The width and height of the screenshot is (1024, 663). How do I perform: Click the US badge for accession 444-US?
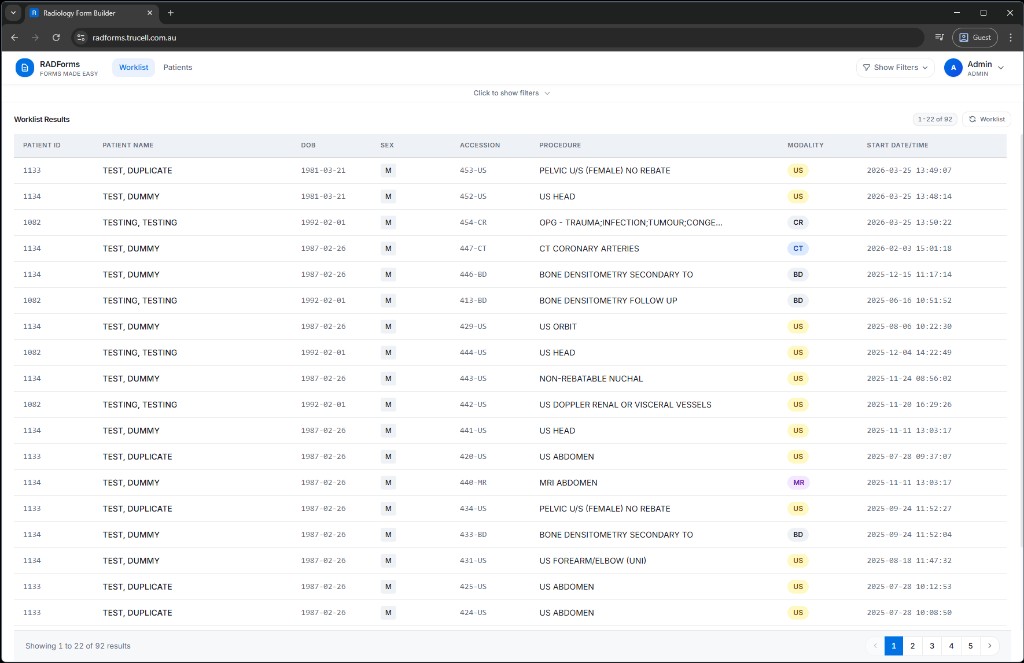point(797,353)
